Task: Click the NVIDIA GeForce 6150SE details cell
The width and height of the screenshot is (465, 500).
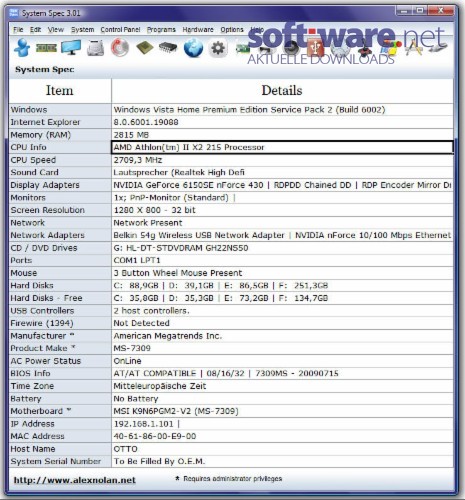Action: 282,185
